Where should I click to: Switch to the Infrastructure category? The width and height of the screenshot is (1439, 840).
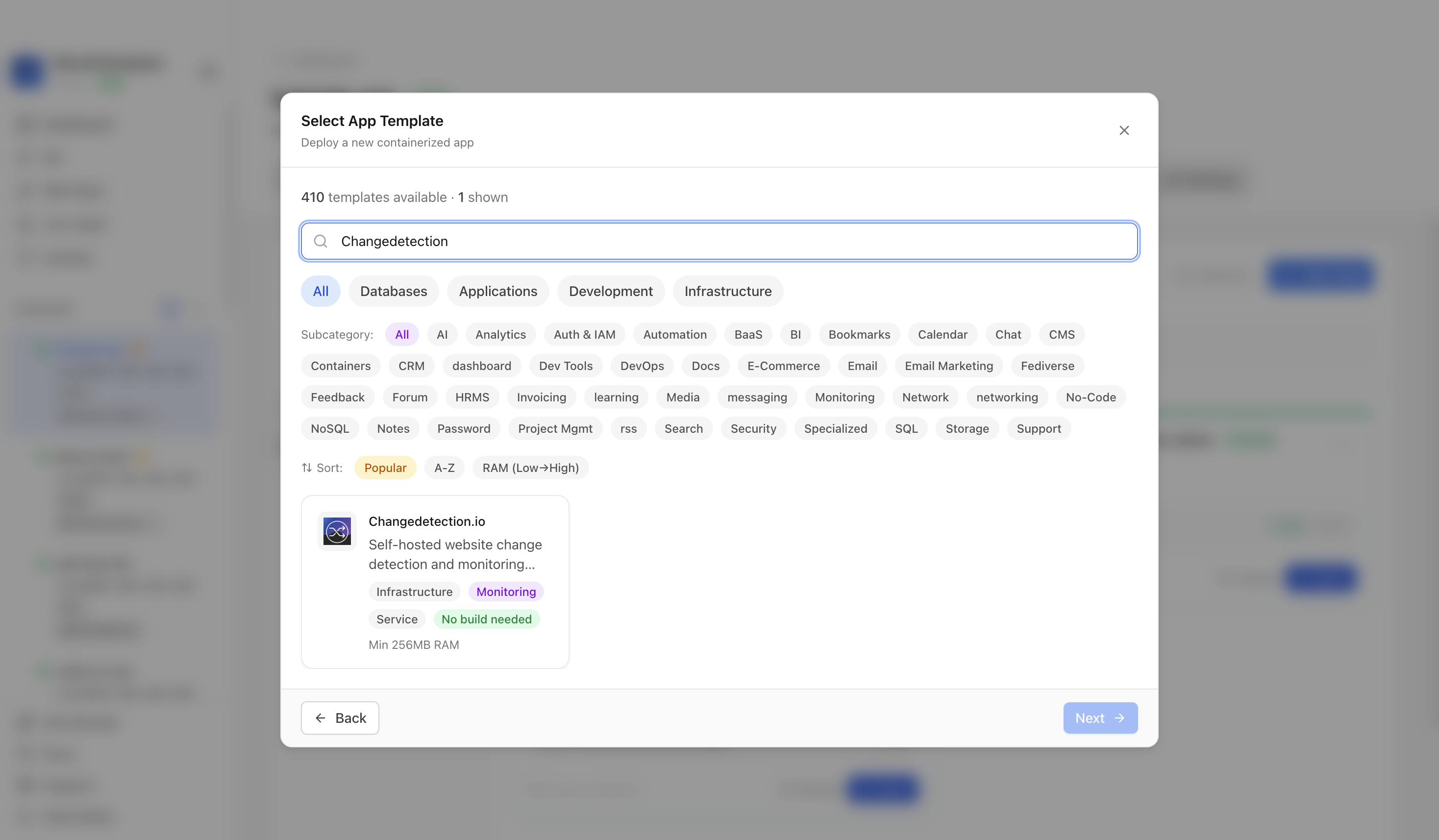pyautogui.click(x=727, y=291)
